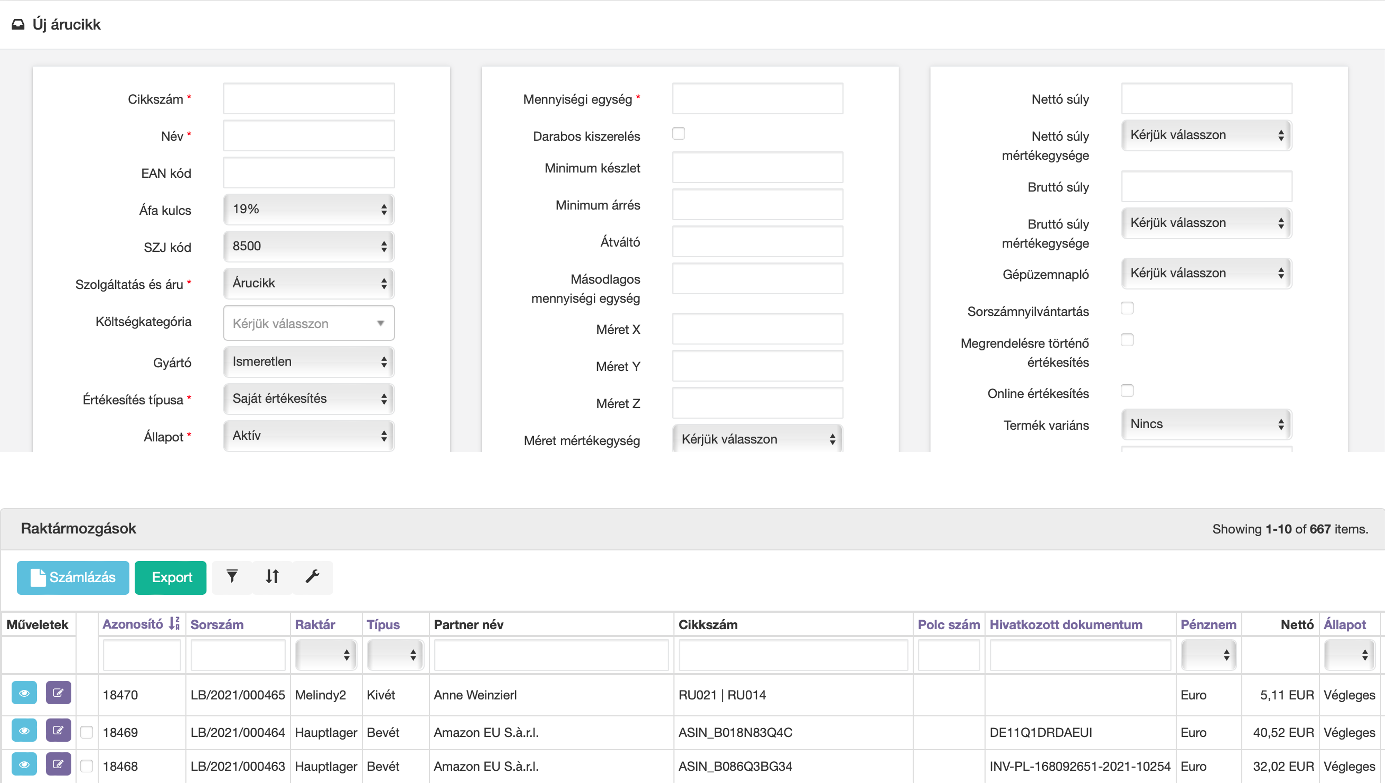Screen dimensions: 1385x783
Task: View record 18469 with the eye icon
Action: click(25, 732)
